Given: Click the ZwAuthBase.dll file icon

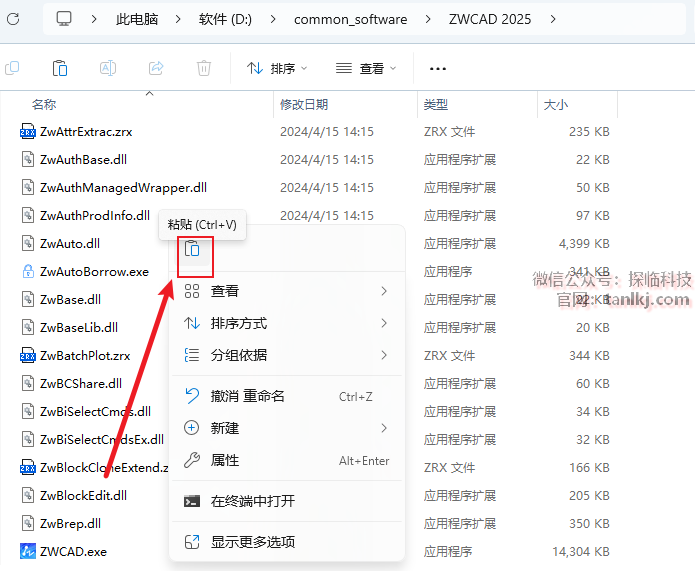Looking at the screenshot, I should coord(28,160).
